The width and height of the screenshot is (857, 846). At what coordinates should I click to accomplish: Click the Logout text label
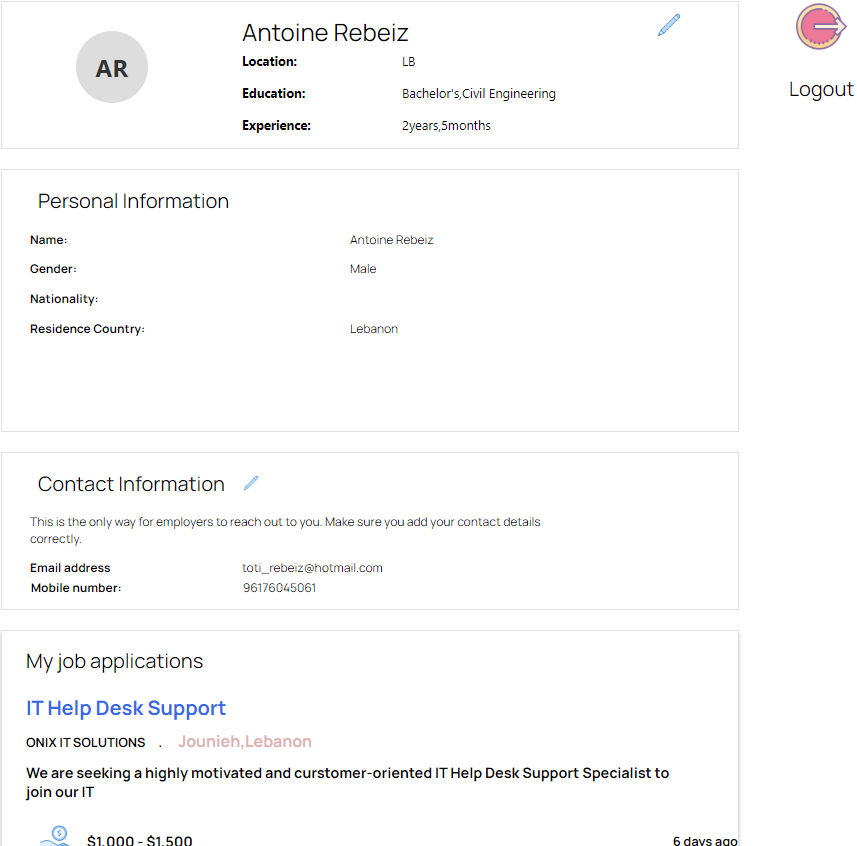point(821,89)
